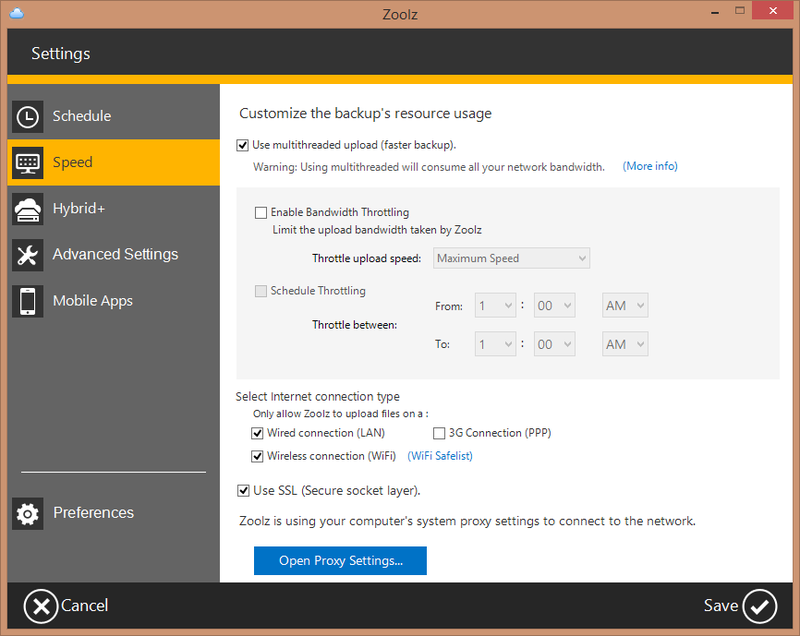The image size is (800, 636).
Task: Click the Cancel text label
Action: pos(85,606)
